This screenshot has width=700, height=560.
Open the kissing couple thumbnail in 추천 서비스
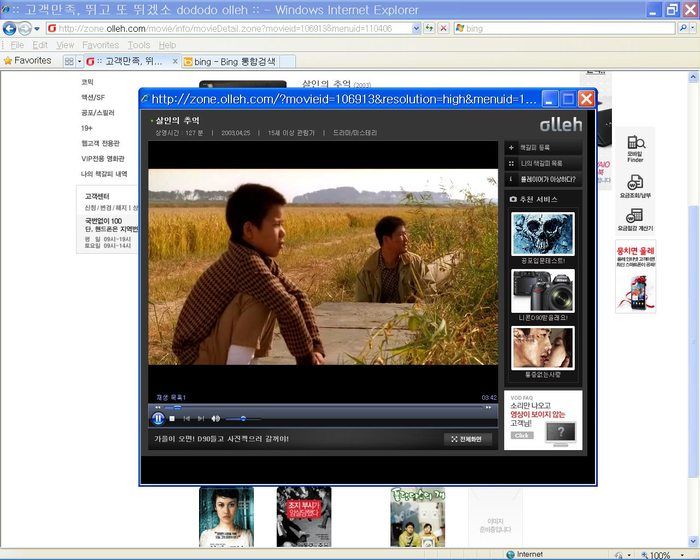pyautogui.click(x=543, y=348)
